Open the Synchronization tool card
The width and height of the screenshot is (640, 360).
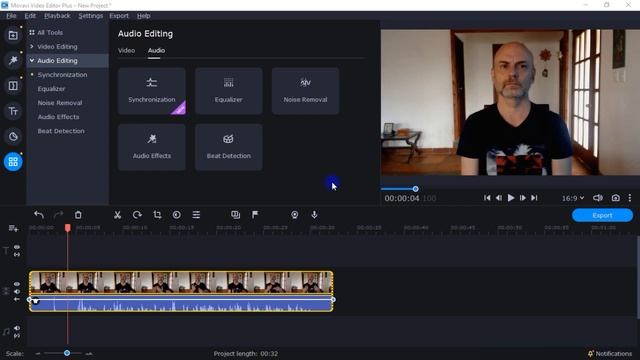point(152,91)
